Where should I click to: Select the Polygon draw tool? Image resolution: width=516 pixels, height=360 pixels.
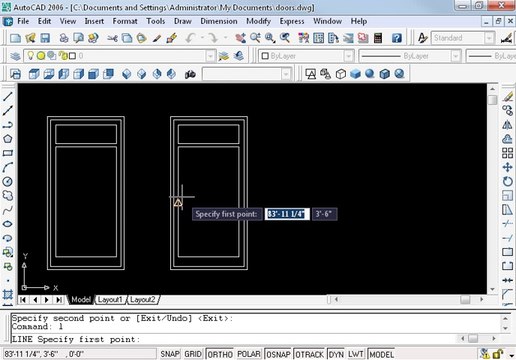tap(8, 139)
